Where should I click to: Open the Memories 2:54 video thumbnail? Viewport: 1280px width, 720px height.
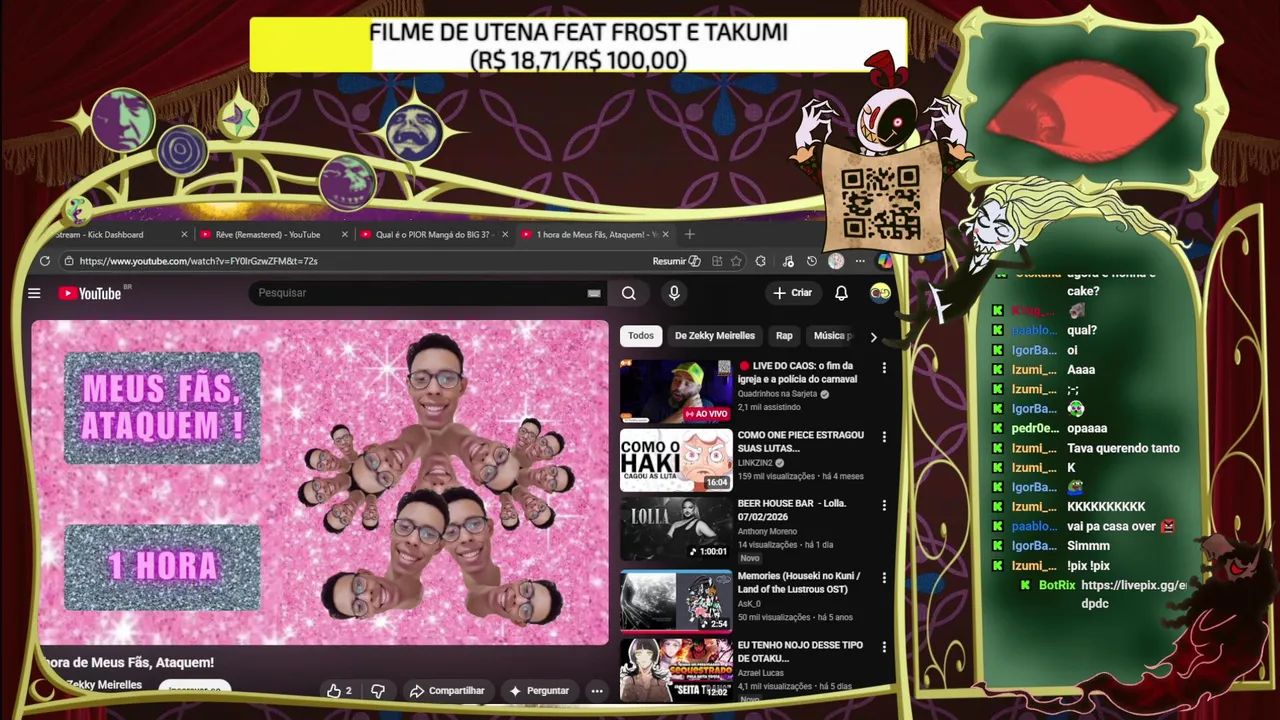coord(676,601)
